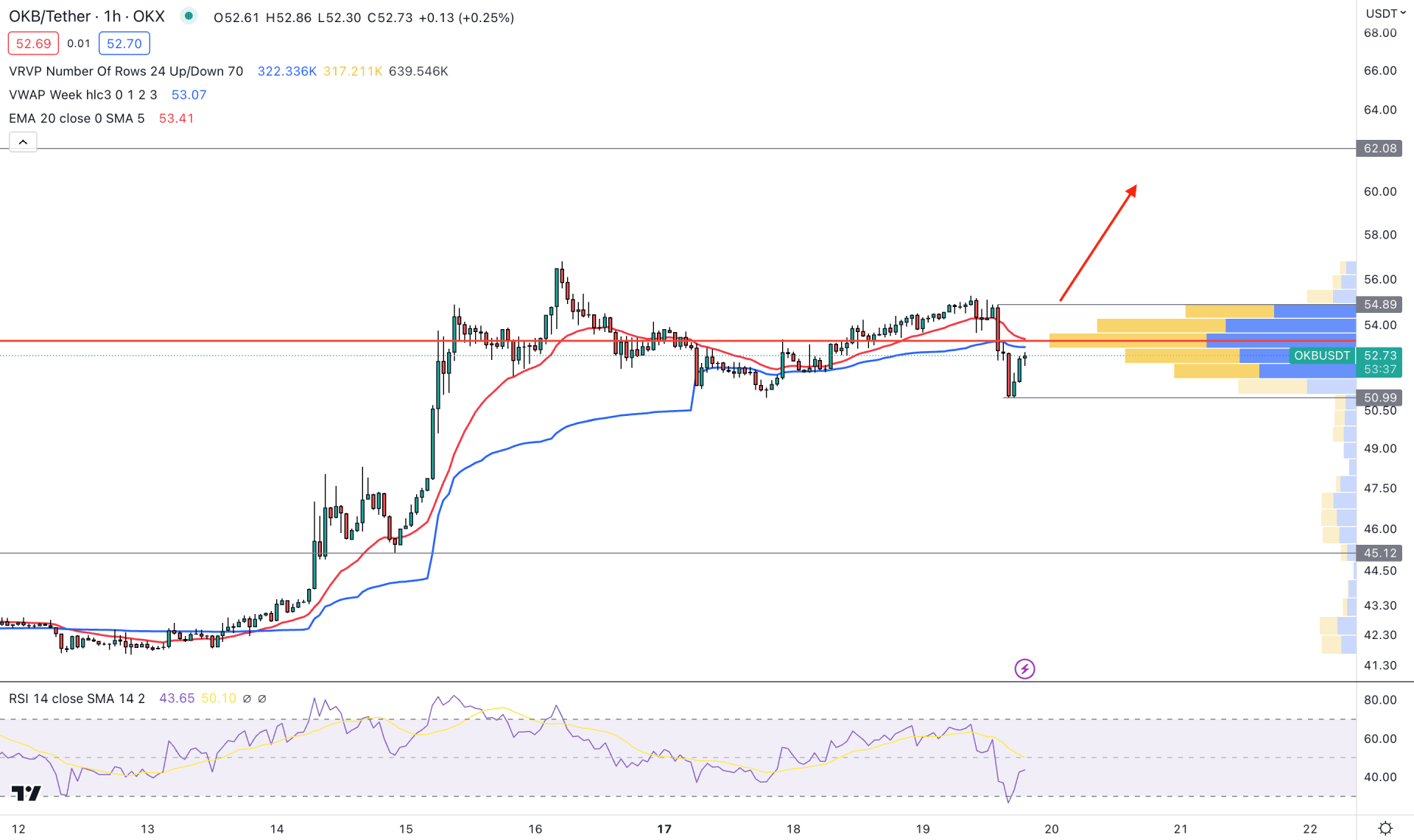Screen dimensions: 1414x840
Task: Click the date label 20 on time axis
Action: coord(1052,829)
